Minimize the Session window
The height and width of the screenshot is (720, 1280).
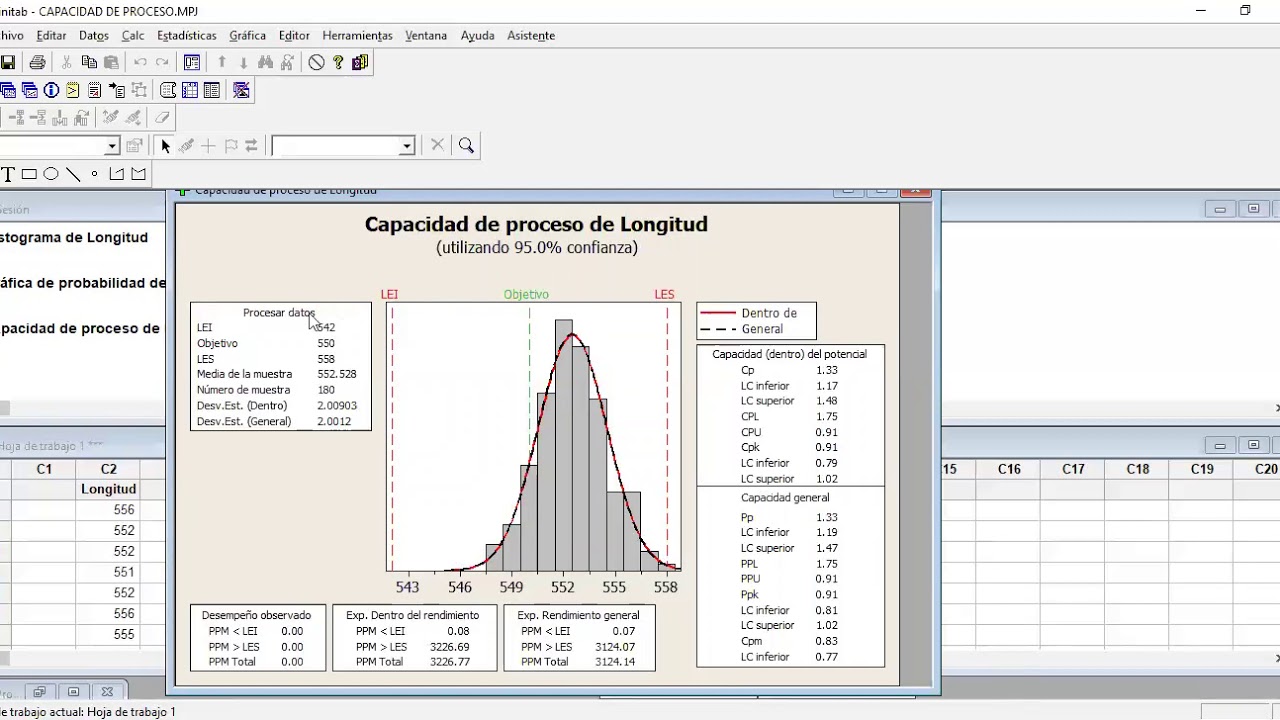pos(1220,209)
